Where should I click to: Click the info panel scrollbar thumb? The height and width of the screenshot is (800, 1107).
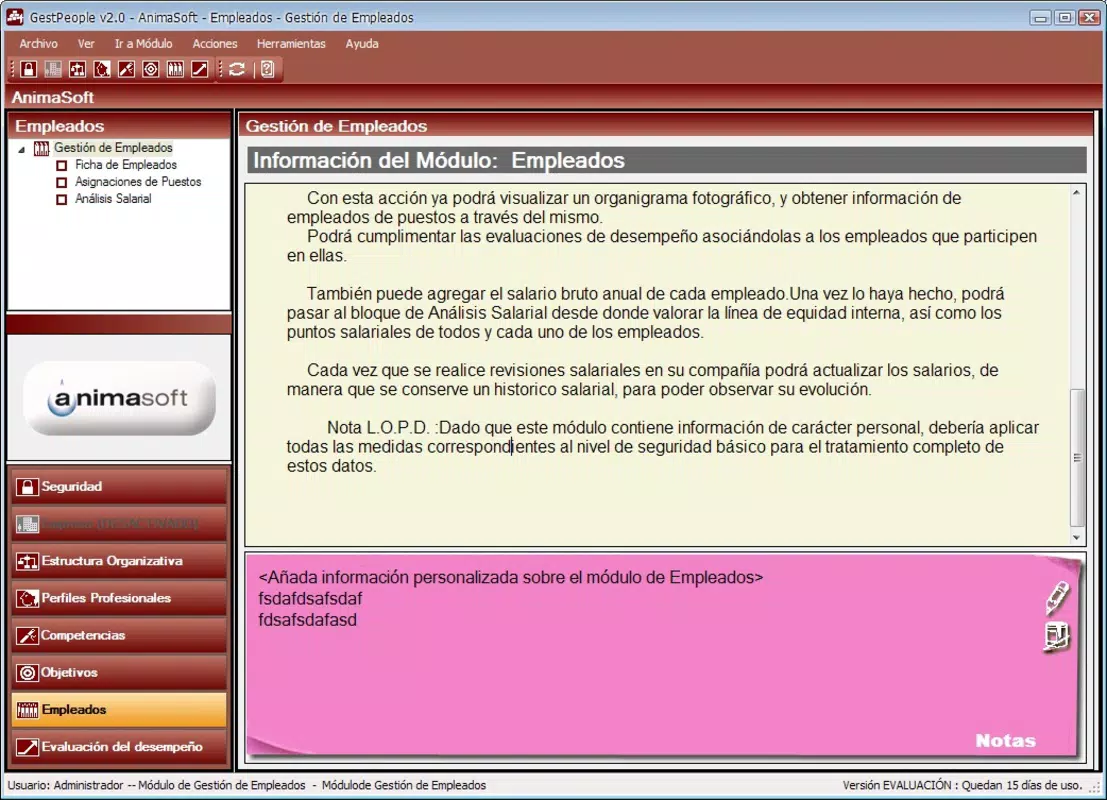coord(1077,458)
